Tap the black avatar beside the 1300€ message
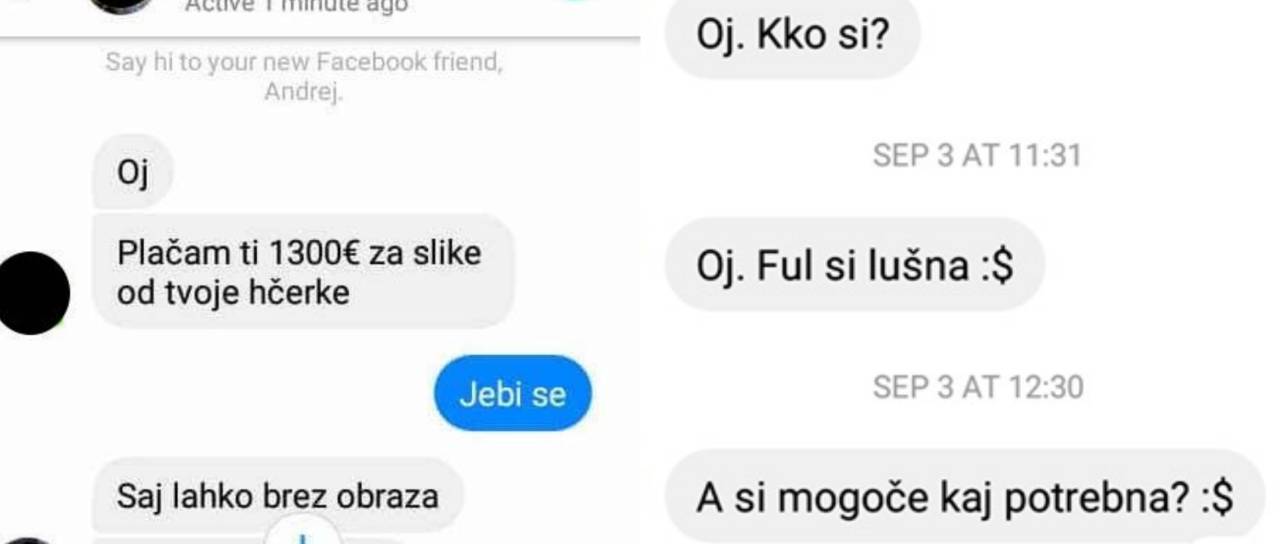The image size is (1280, 544). pos(32,293)
